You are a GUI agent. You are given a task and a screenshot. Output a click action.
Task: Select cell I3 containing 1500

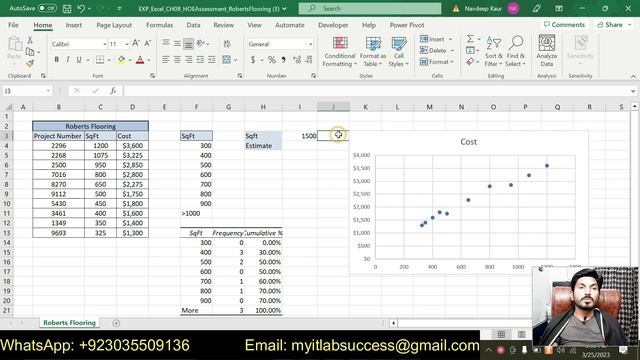(x=300, y=136)
